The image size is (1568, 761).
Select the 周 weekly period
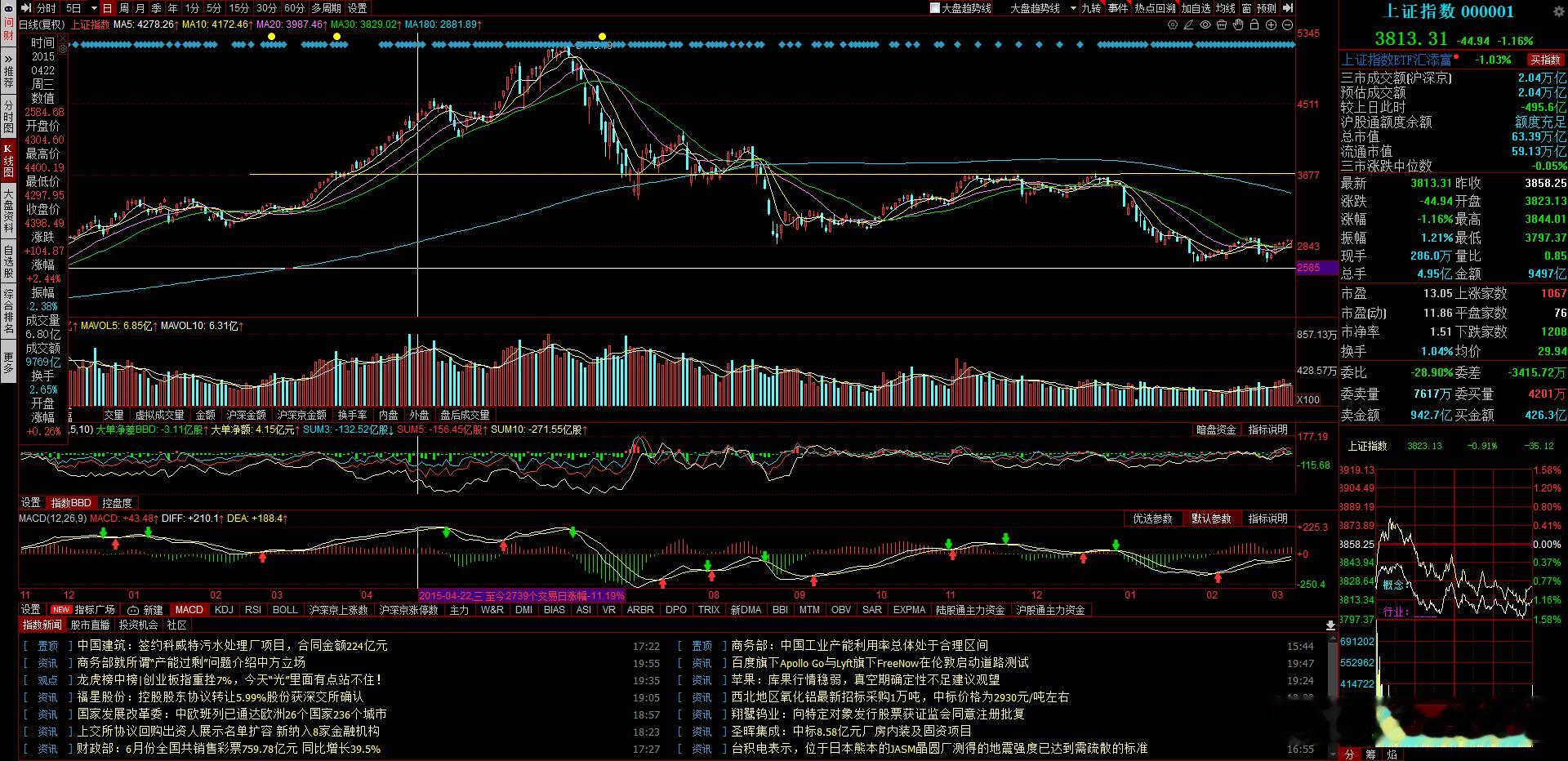click(124, 8)
